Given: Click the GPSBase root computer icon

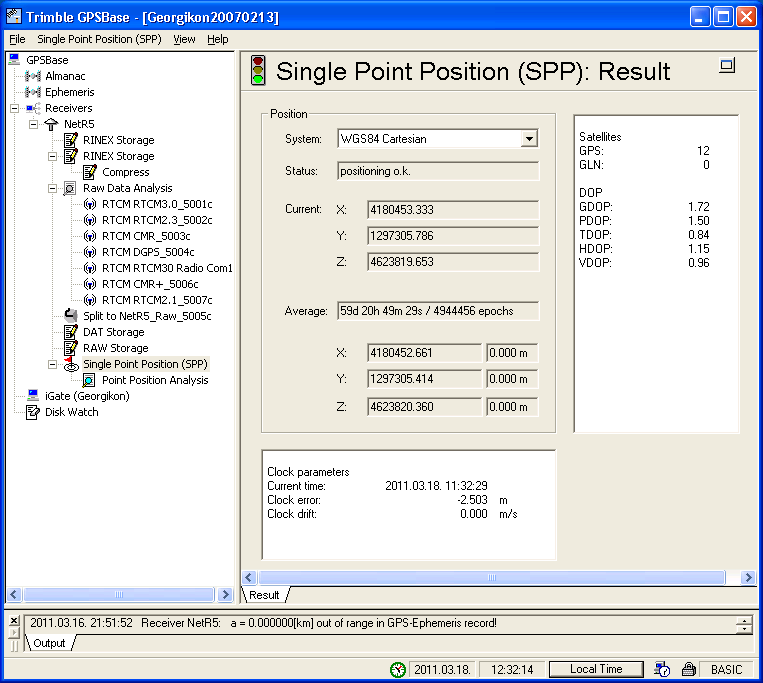Looking at the screenshot, I should pos(14,60).
